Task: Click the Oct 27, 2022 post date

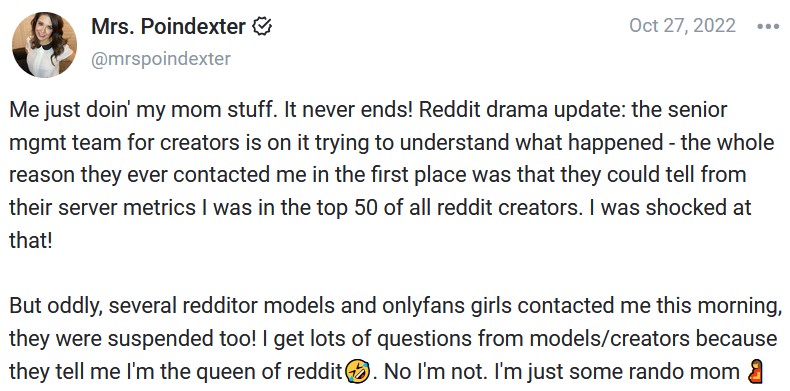Action: point(682,26)
